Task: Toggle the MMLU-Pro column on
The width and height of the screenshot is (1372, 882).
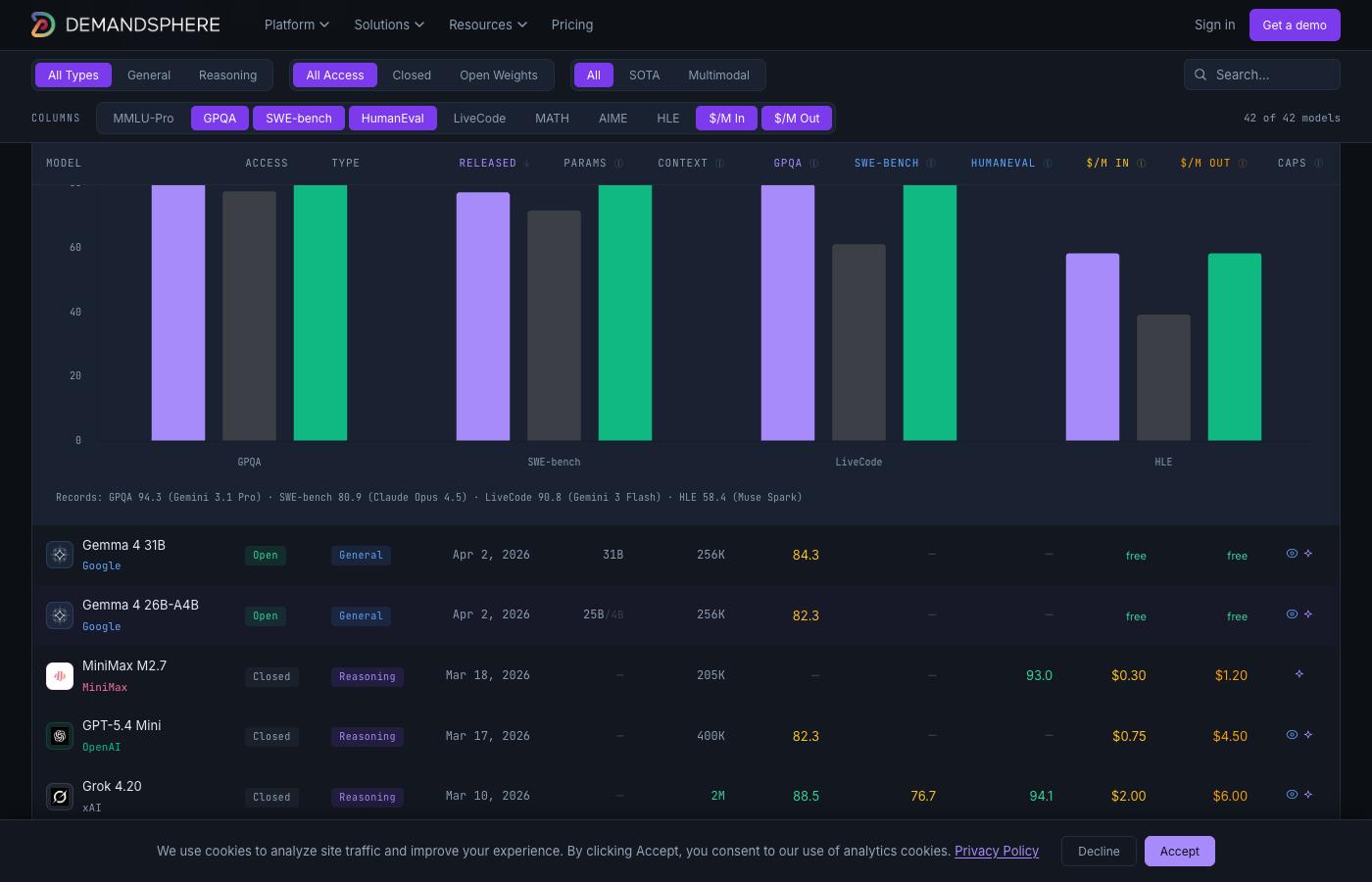Action: pos(143,119)
